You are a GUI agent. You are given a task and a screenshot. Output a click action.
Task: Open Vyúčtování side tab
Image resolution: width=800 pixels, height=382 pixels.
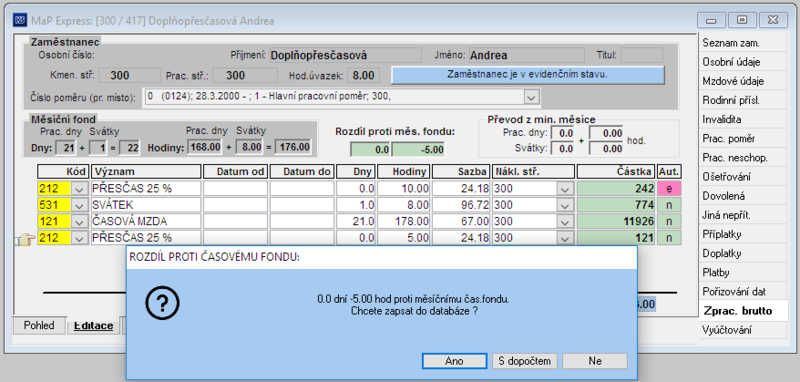pos(742,330)
